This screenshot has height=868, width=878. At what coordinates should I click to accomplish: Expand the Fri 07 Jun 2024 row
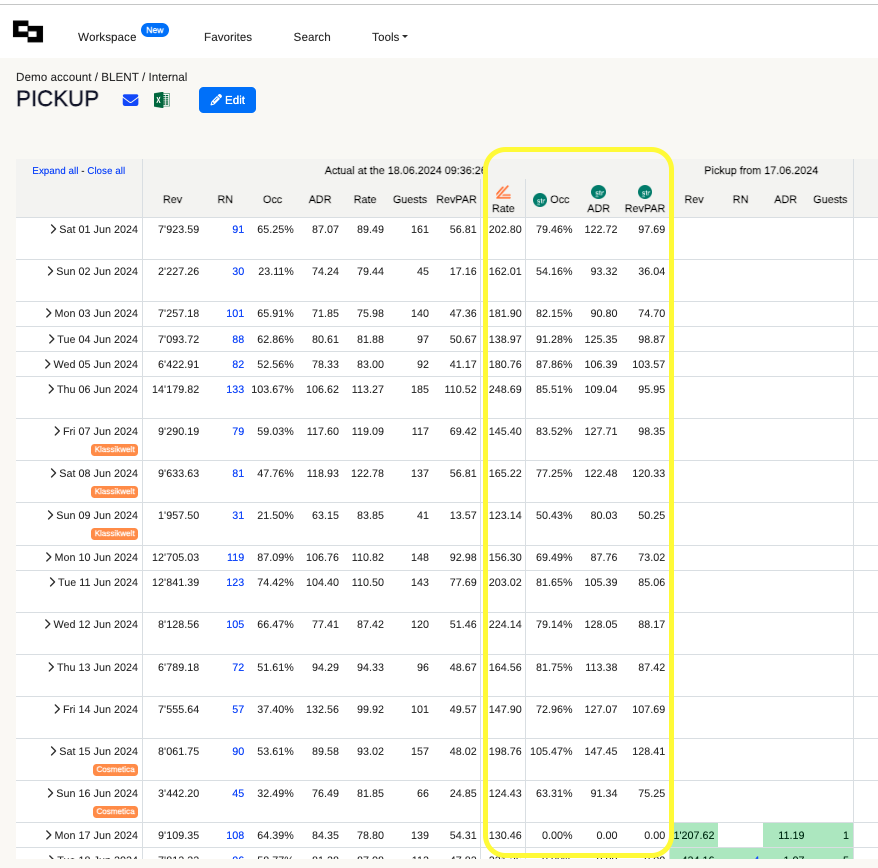coord(57,431)
